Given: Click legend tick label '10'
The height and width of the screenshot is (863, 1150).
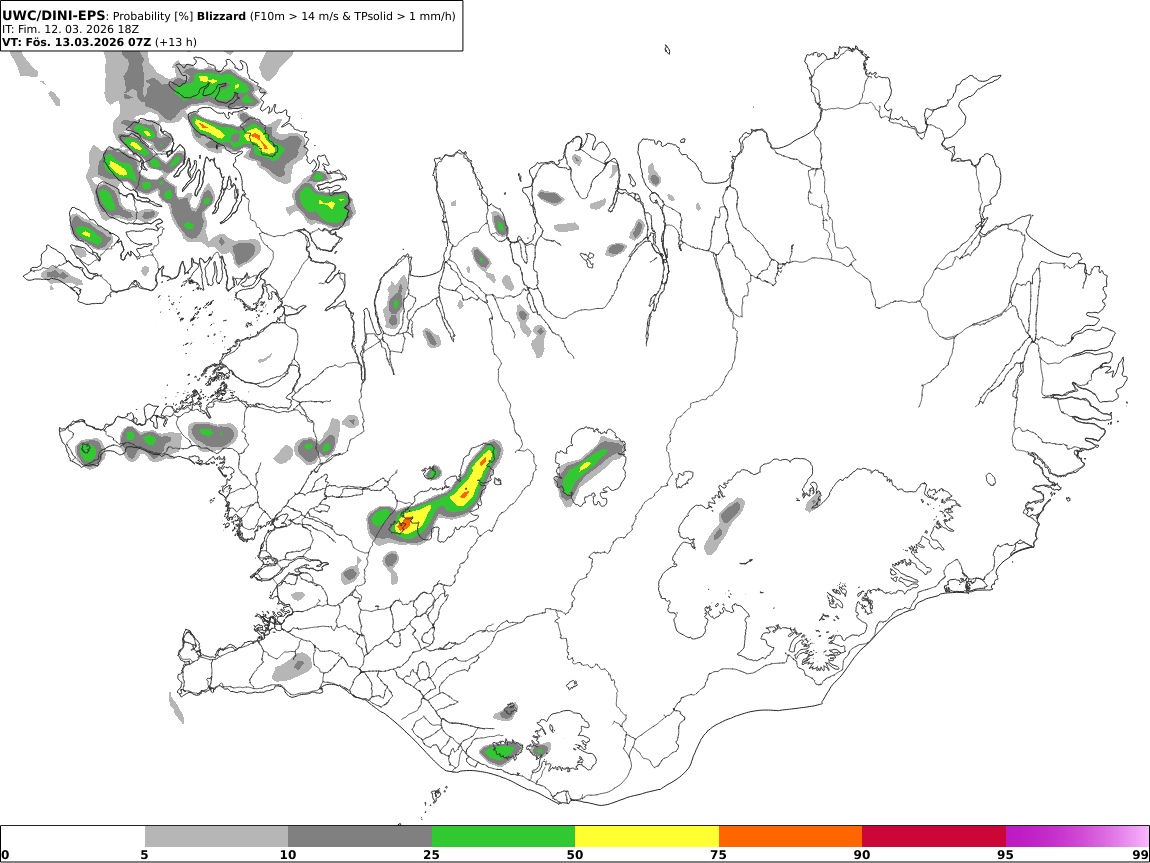Looking at the screenshot, I should pyautogui.click(x=288, y=855).
